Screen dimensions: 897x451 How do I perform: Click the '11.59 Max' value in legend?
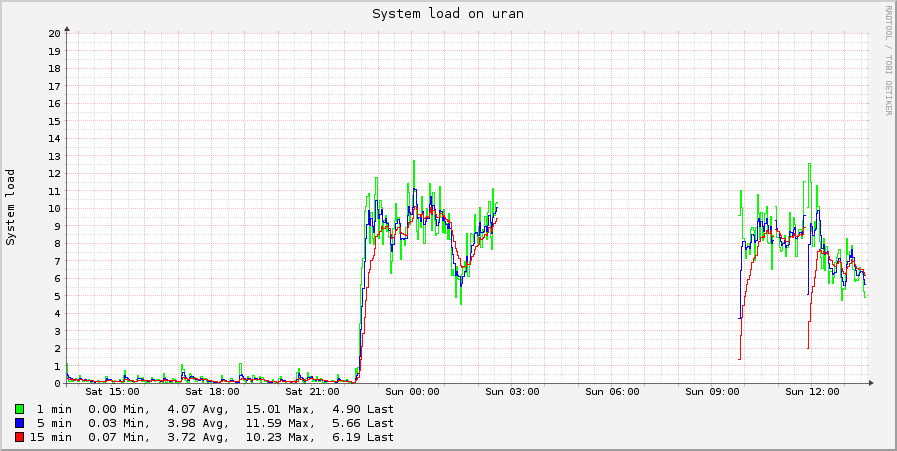tap(280, 424)
